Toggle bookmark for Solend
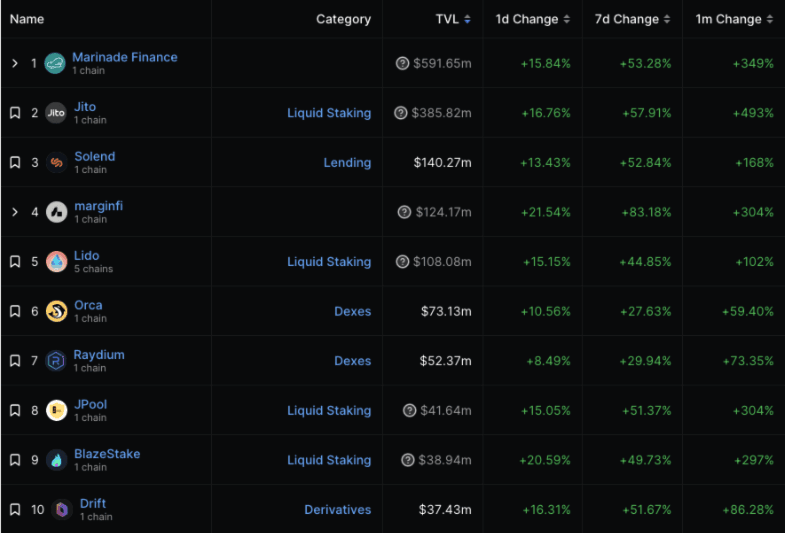The image size is (785, 533). coord(15,163)
